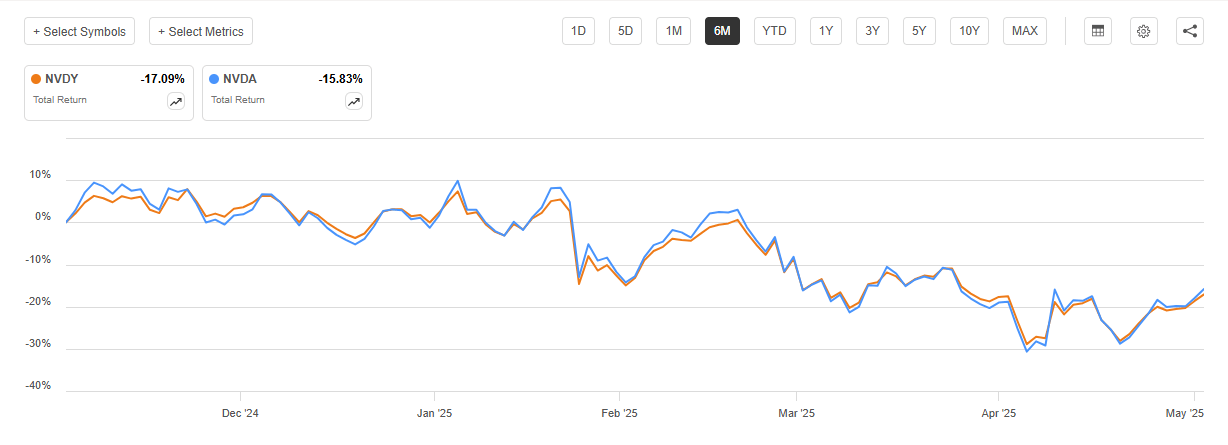Click the orange NVDY color dot
The image size is (1228, 445).
(37, 78)
